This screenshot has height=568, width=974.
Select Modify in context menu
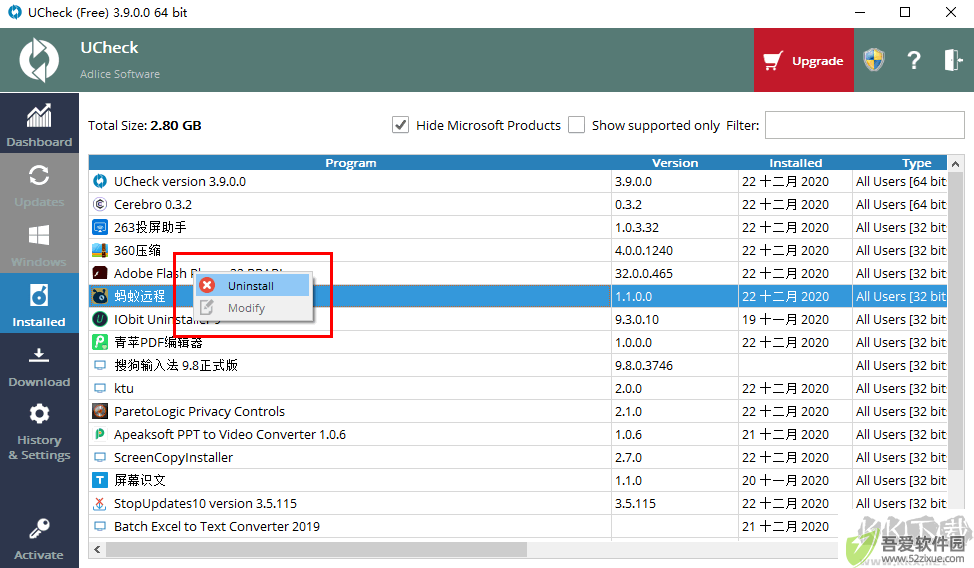pyautogui.click(x=252, y=308)
